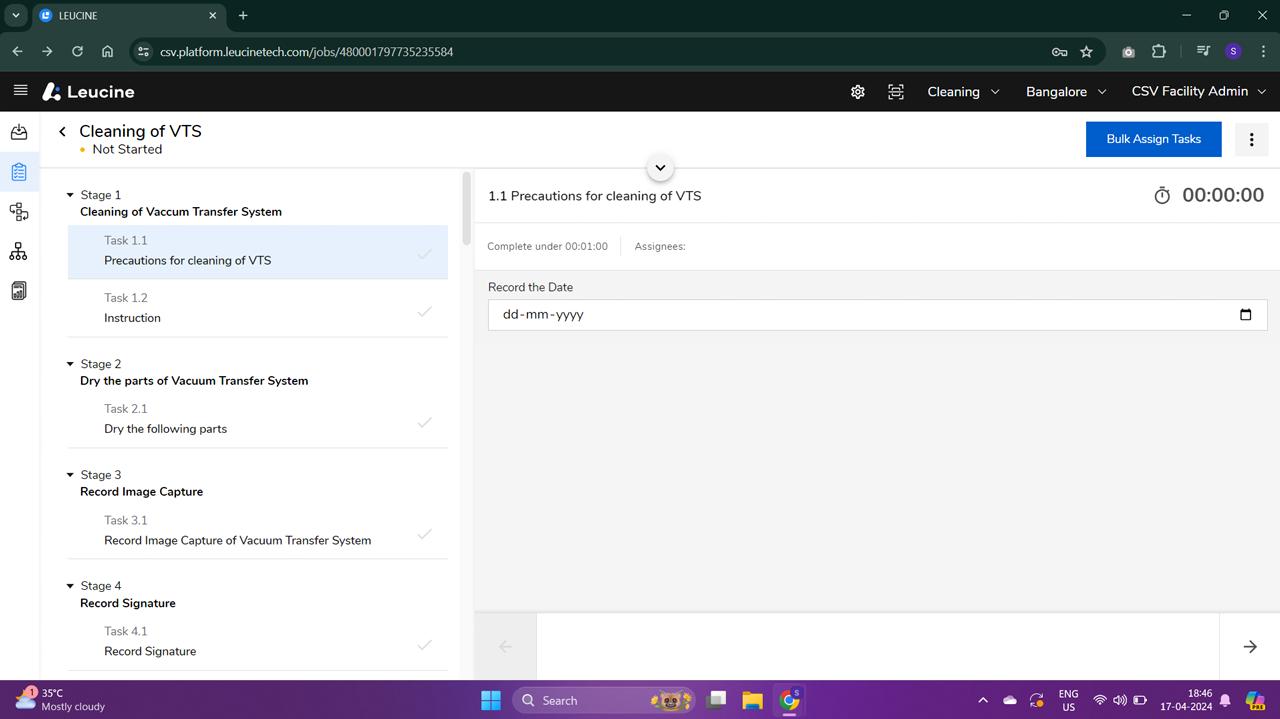This screenshot has width=1280, height=719.
Task: Click the check mark for Task 2.1
Action: [425, 422]
